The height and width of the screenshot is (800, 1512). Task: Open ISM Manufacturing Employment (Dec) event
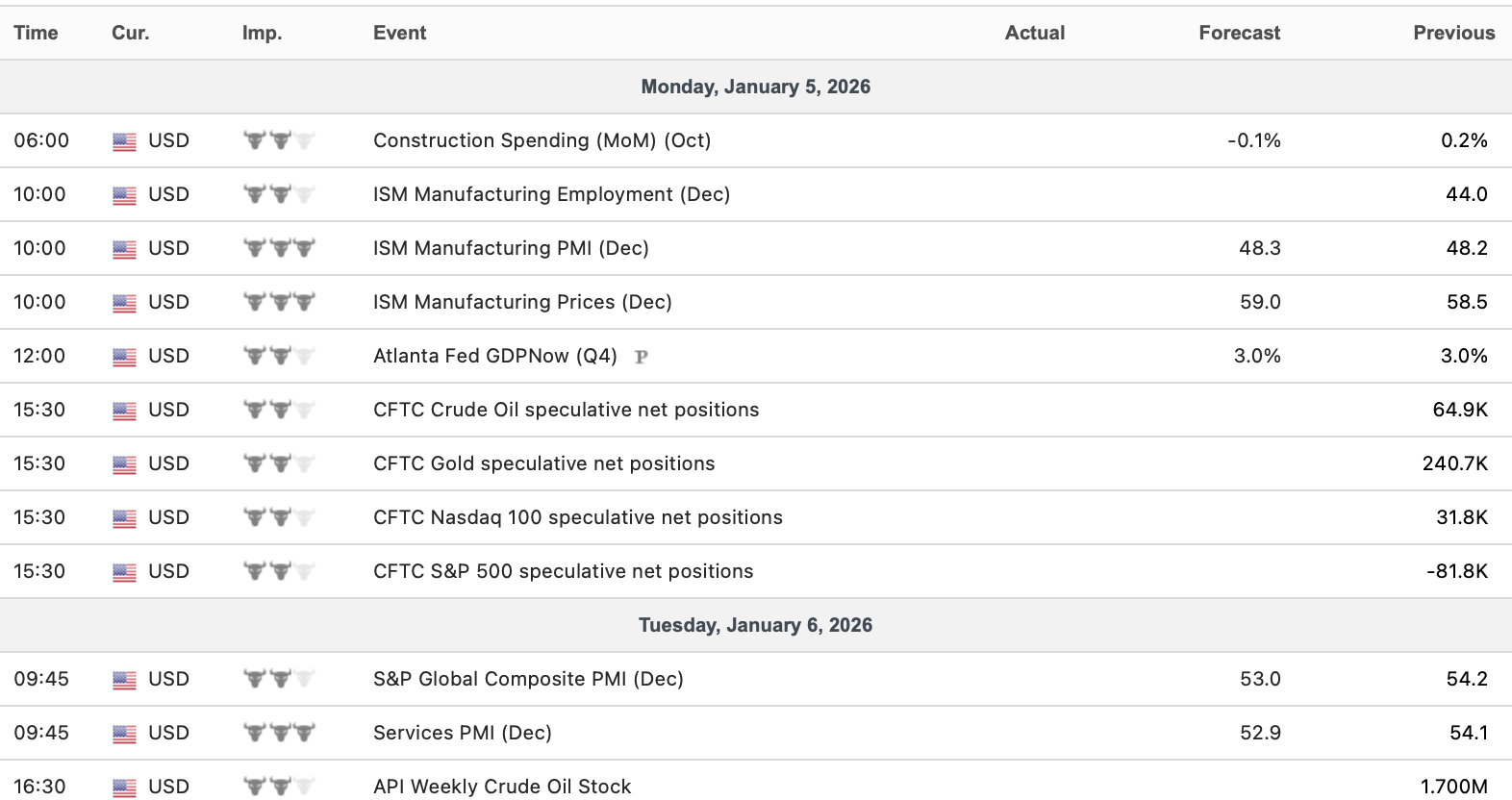pyautogui.click(x=551, y=194)
